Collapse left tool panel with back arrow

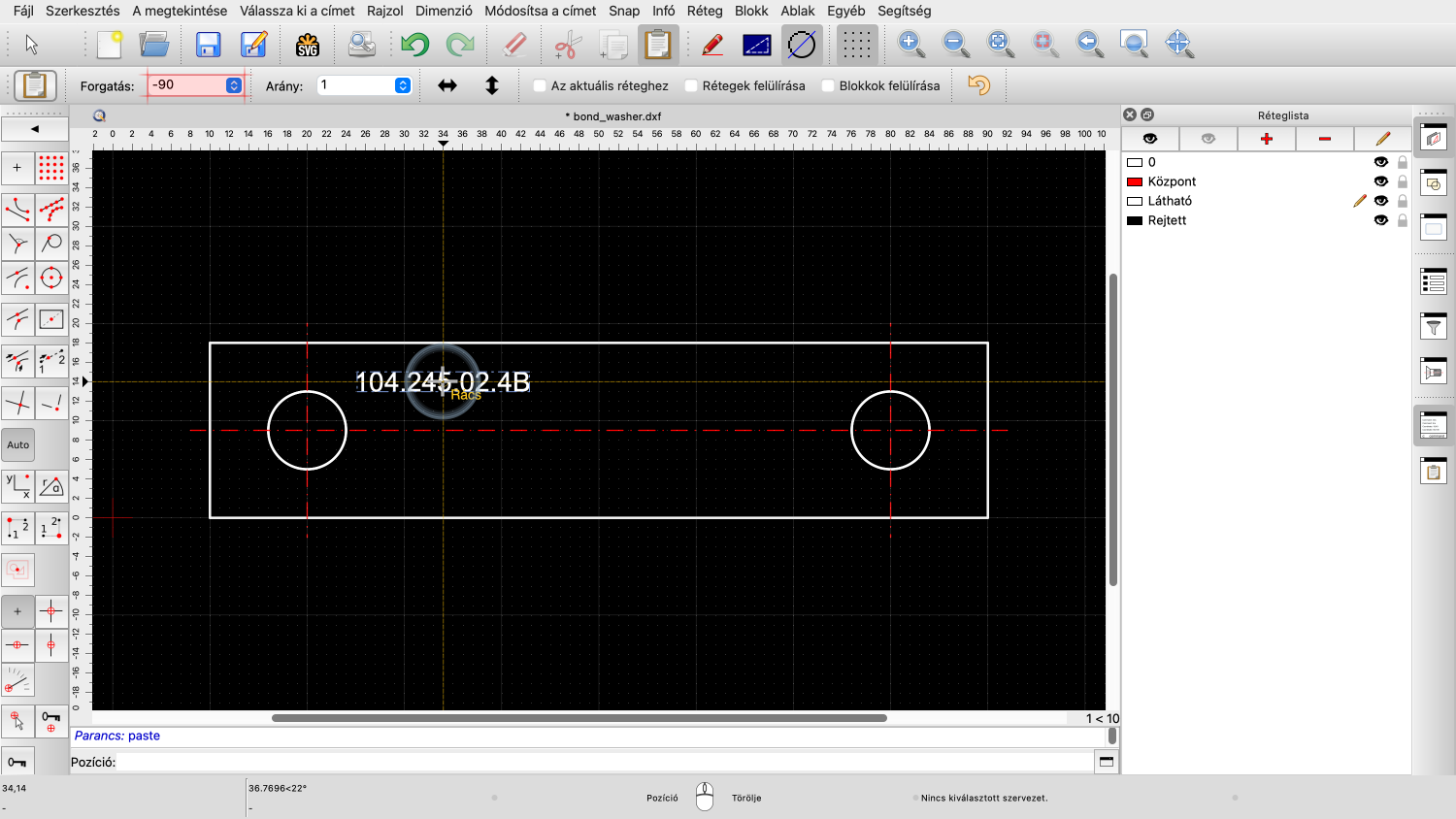(x=35, y=128)
